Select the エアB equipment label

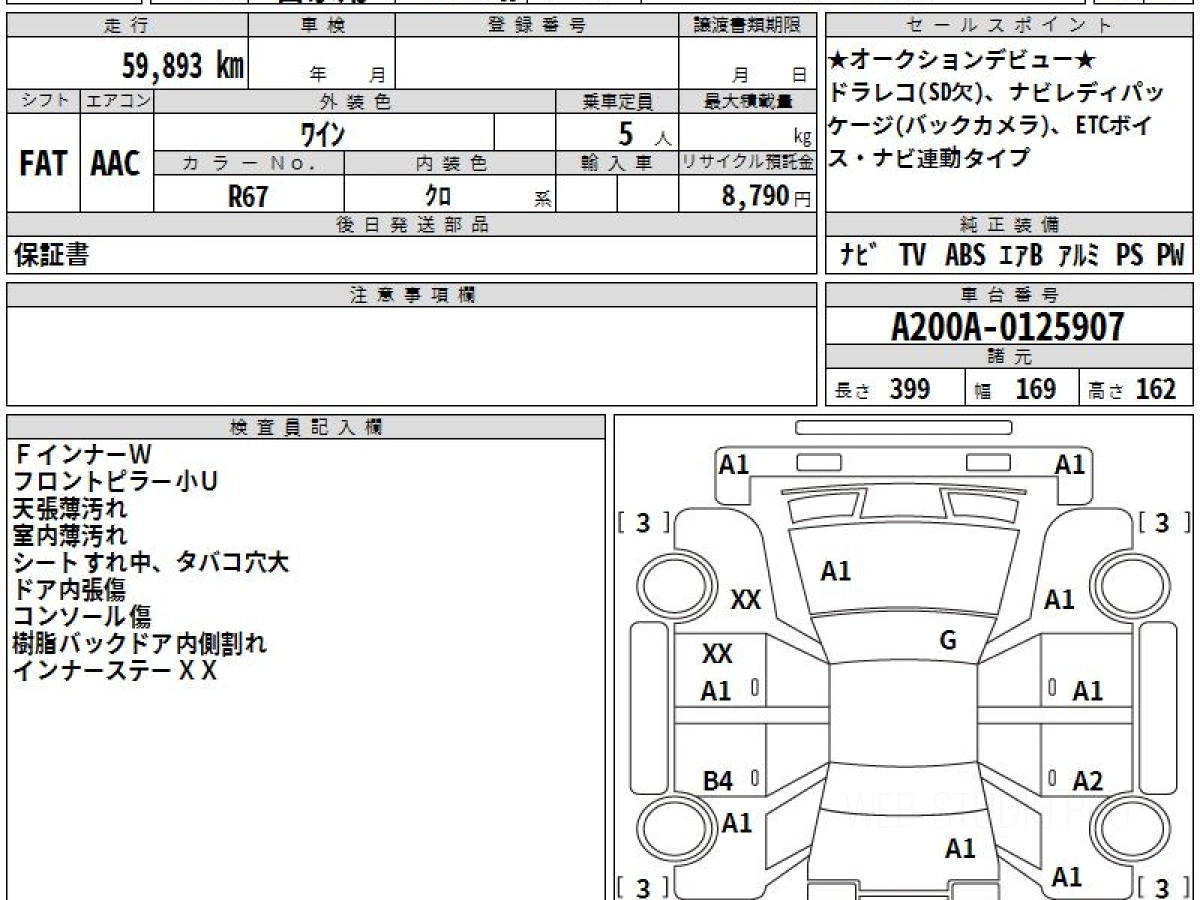pos(1021,255)
